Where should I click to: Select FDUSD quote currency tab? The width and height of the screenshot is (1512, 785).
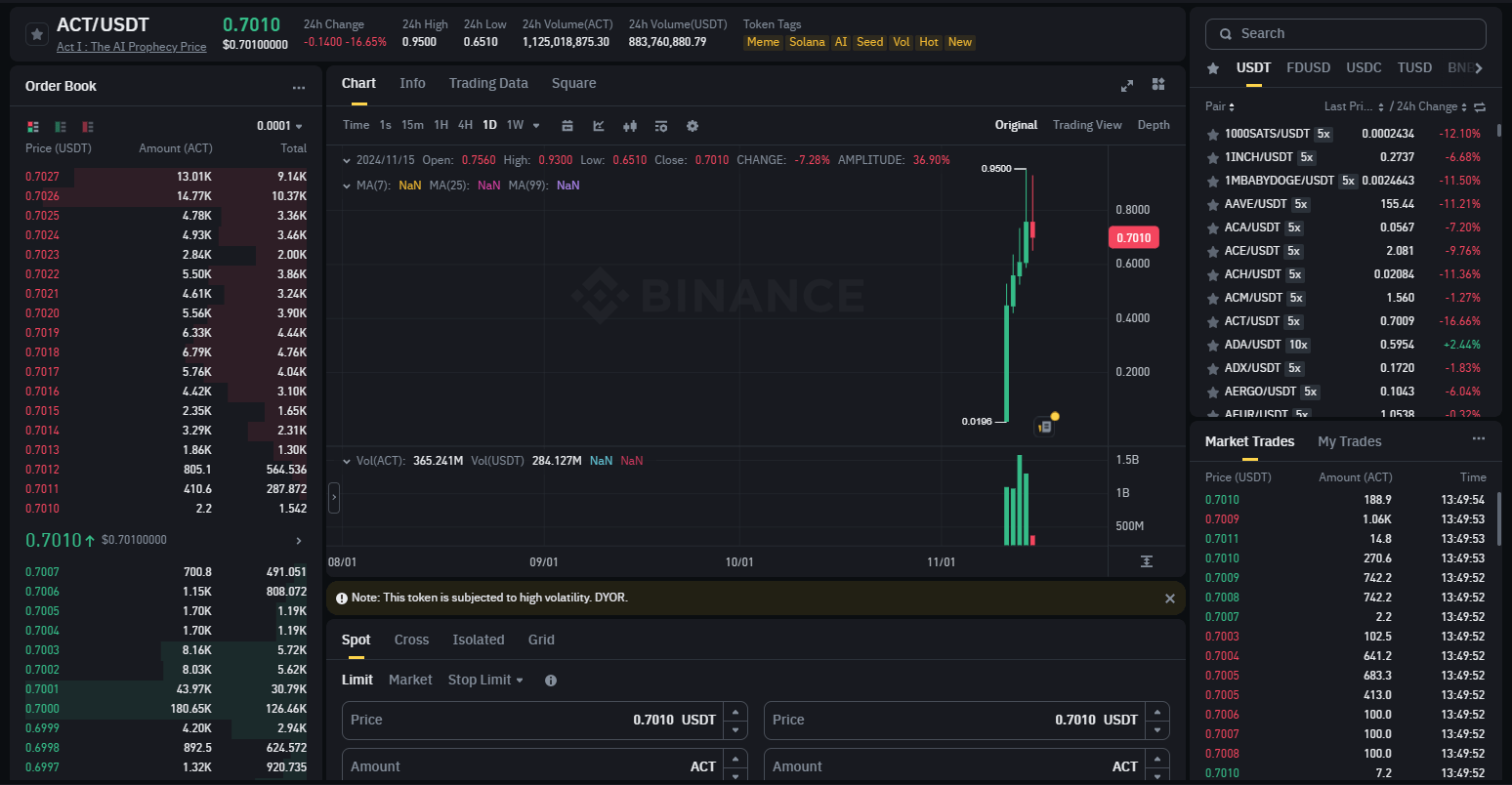coord(1308,68)
